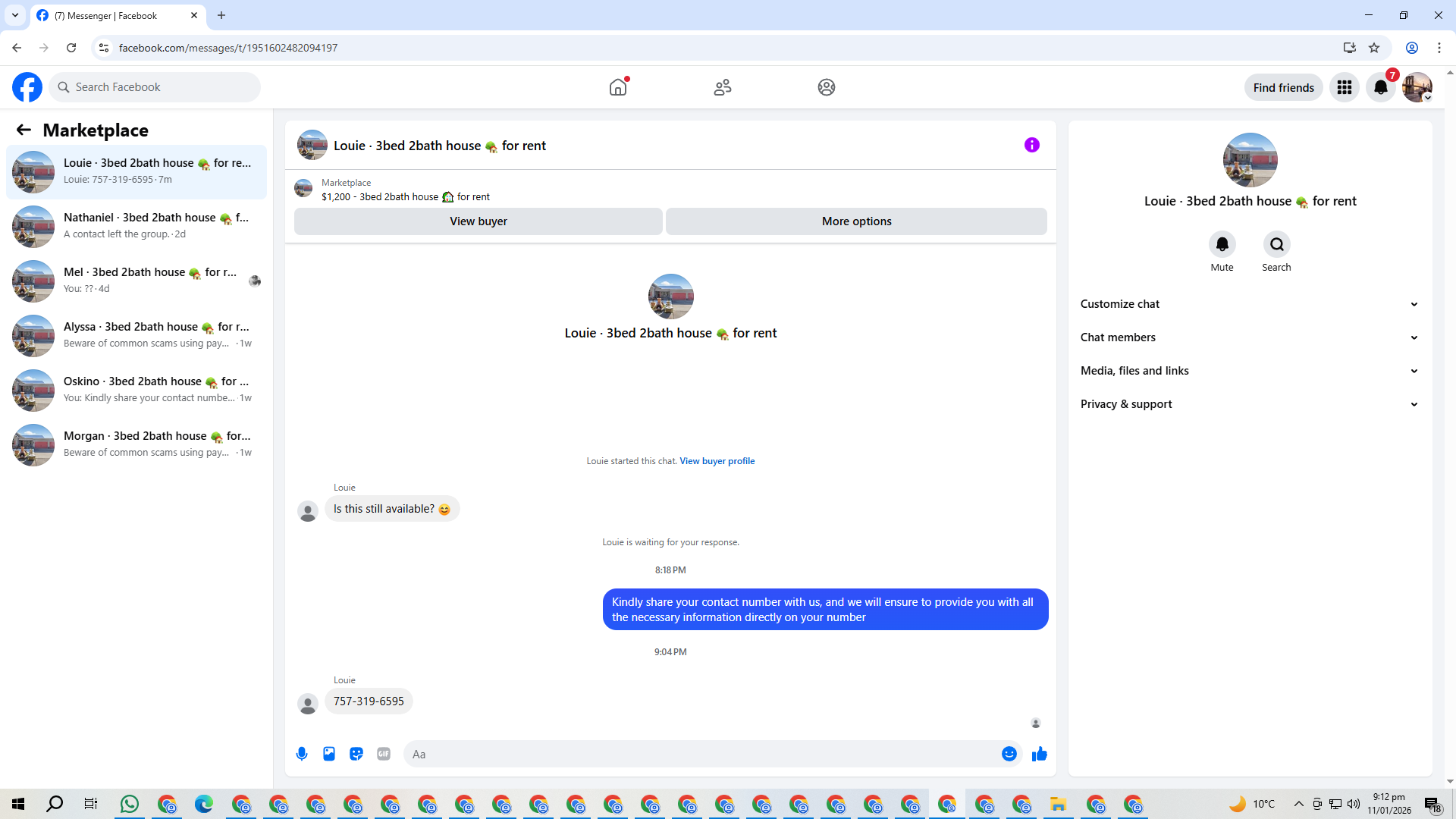Click the "Is this still available?" message
This screenshot has width=1456, height=819.
pyautogui.click(x=392, y=509)
